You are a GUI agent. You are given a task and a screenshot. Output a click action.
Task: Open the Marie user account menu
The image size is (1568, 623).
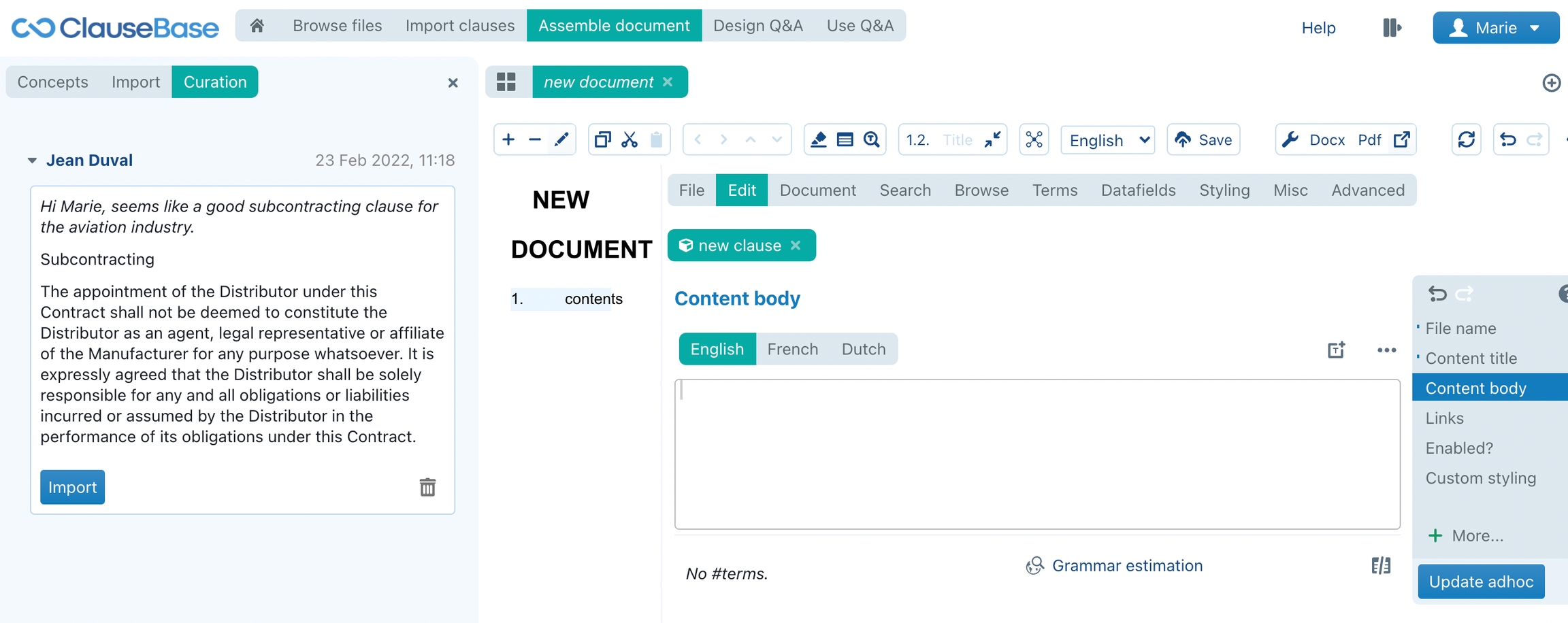click(x=1495, y=28)
